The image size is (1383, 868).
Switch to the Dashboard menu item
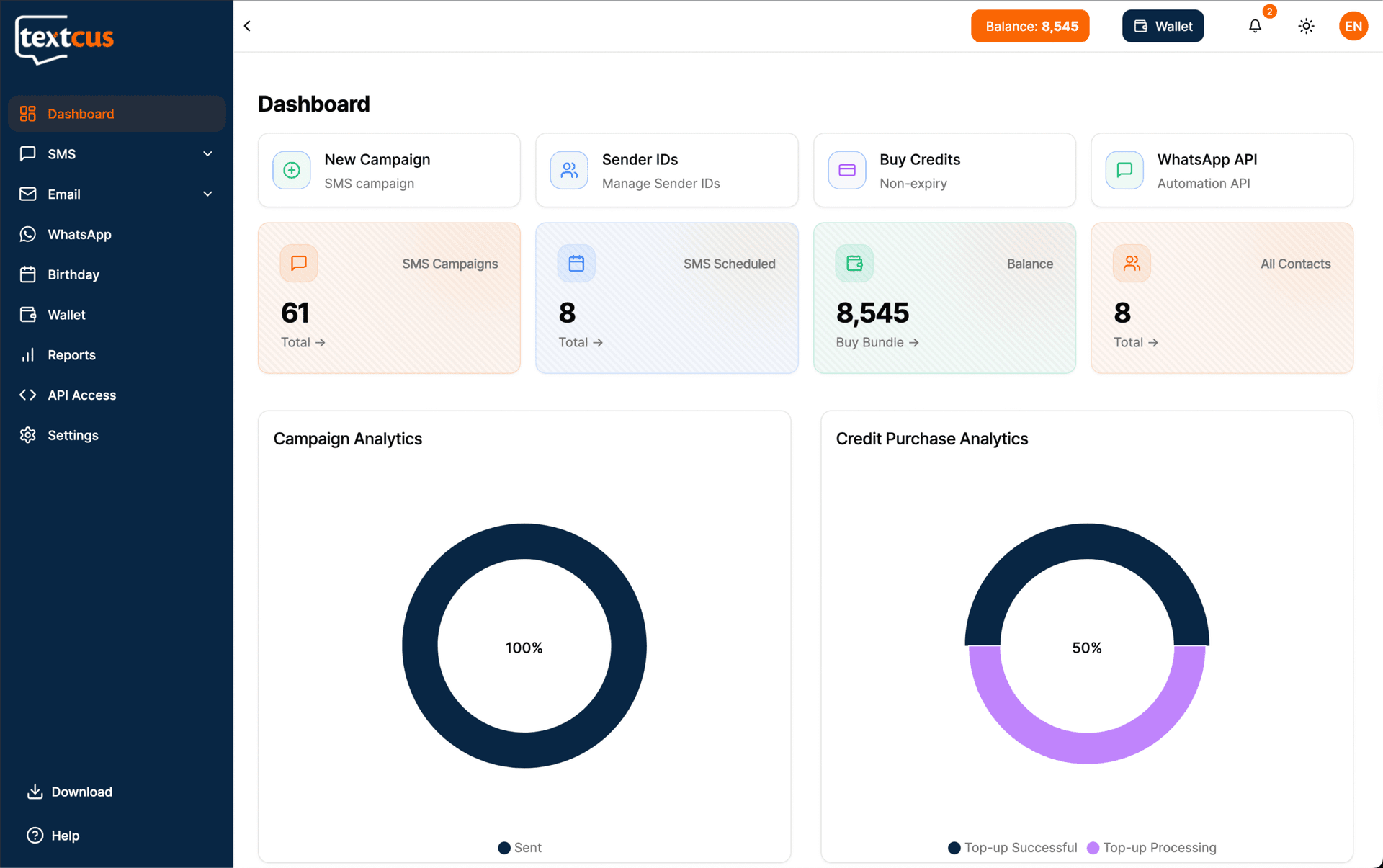click(x=81, y=113)
